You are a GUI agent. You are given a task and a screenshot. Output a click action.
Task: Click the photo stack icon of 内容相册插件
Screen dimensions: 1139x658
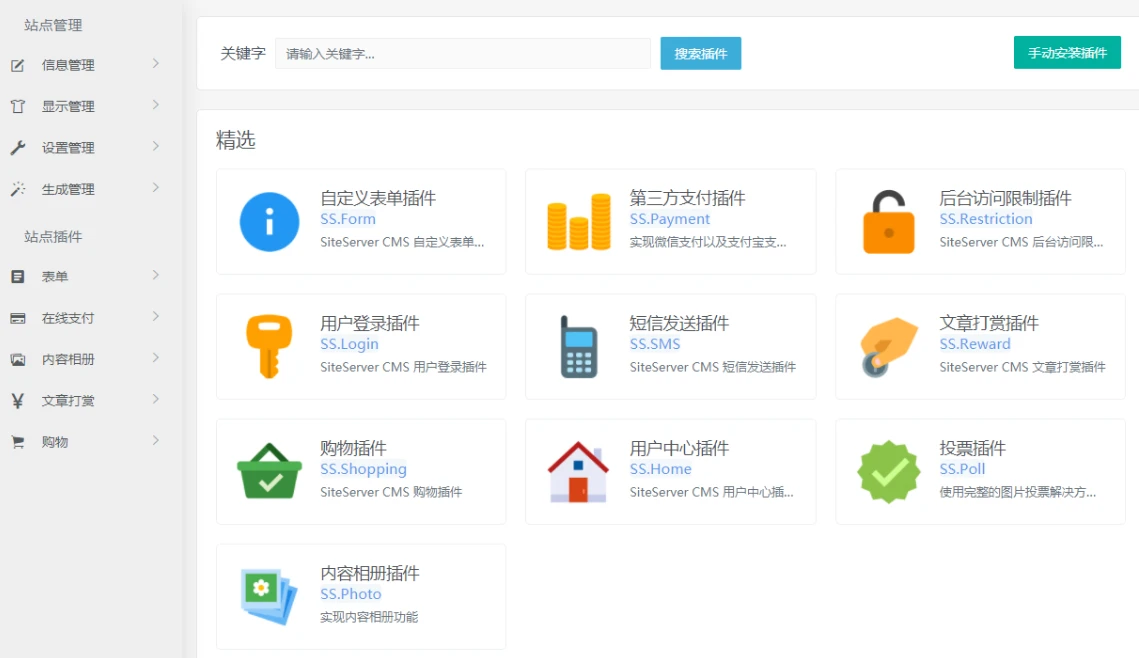[x=269, y=596]
